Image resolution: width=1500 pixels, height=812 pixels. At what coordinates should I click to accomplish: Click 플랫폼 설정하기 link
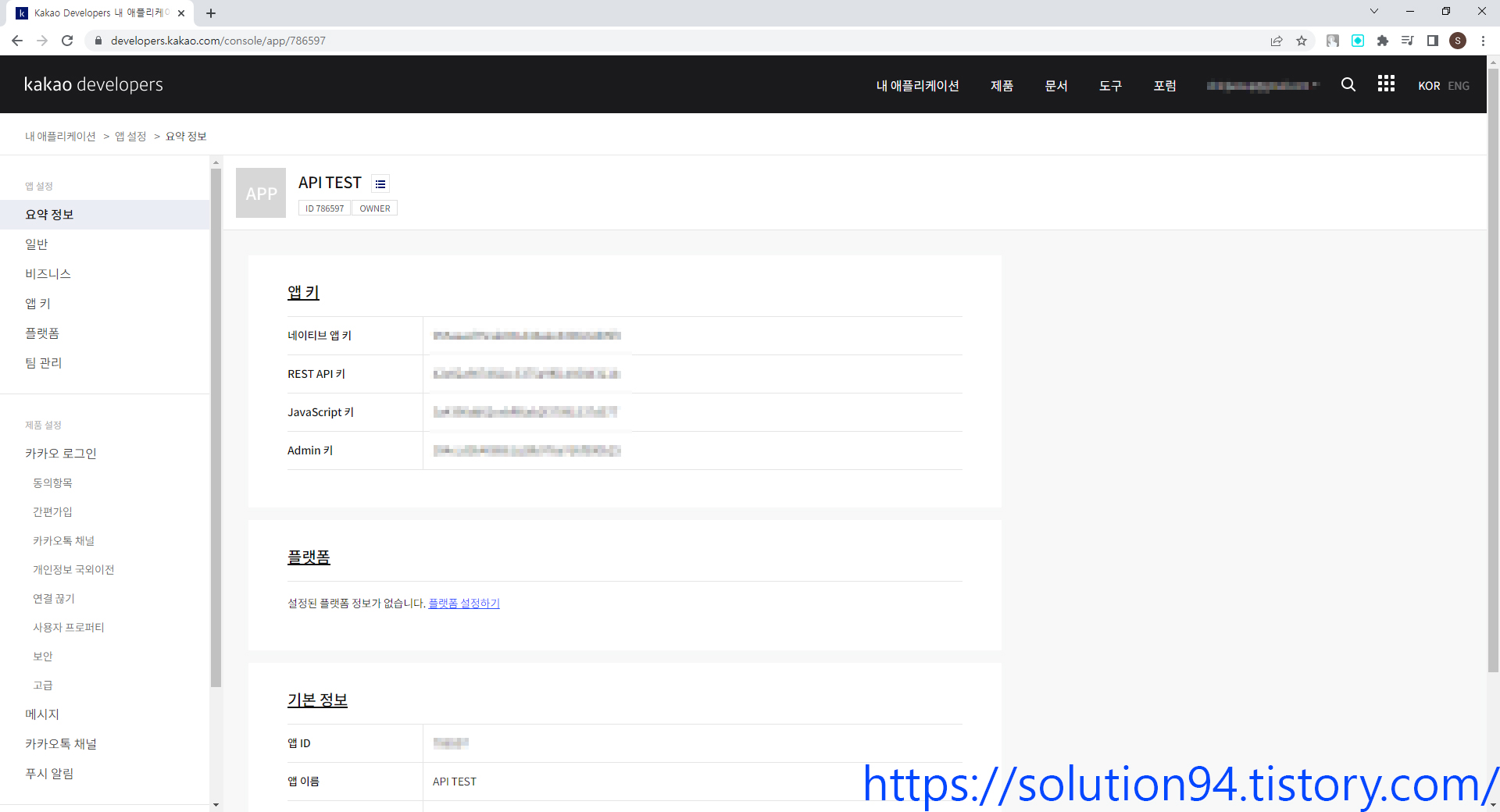pos(464,604)
